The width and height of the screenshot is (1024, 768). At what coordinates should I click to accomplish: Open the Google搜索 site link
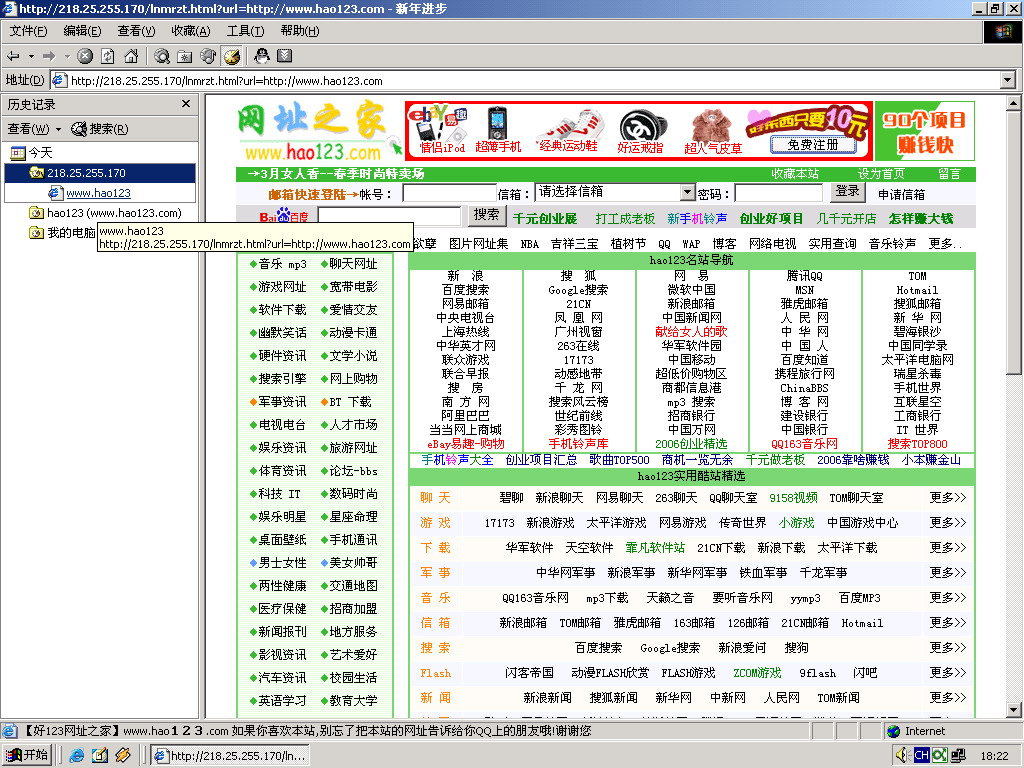pyautogui.click(x=578, y=290)
